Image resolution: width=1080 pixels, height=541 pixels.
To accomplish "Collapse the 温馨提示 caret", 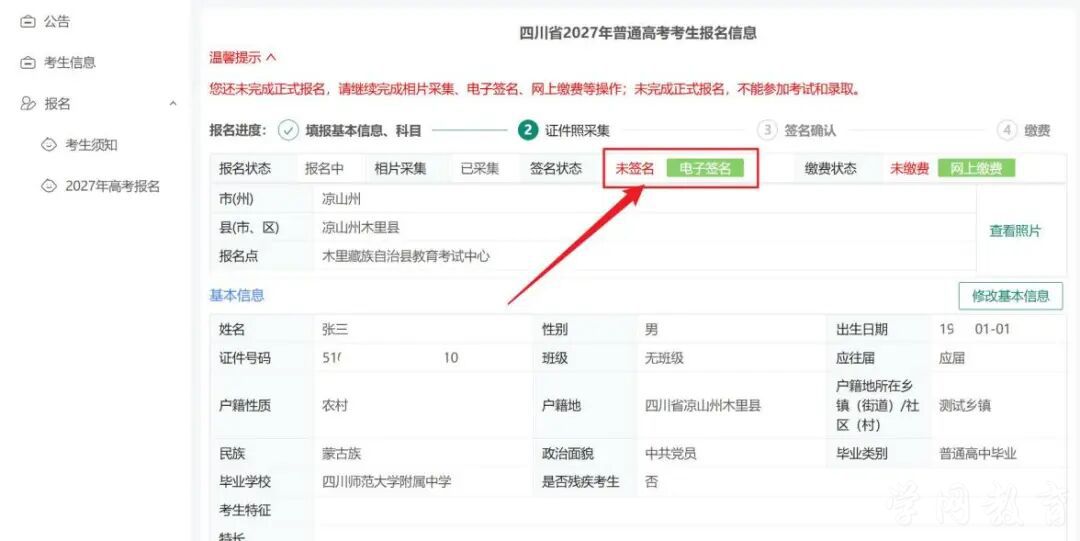I will [271, 57].
